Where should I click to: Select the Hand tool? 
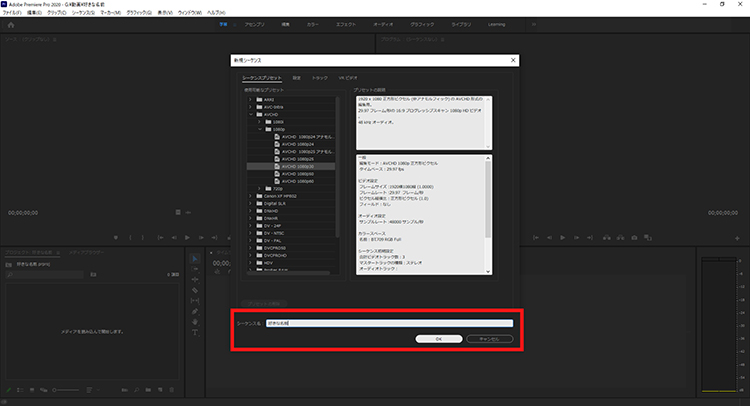[x=195, y=322]
